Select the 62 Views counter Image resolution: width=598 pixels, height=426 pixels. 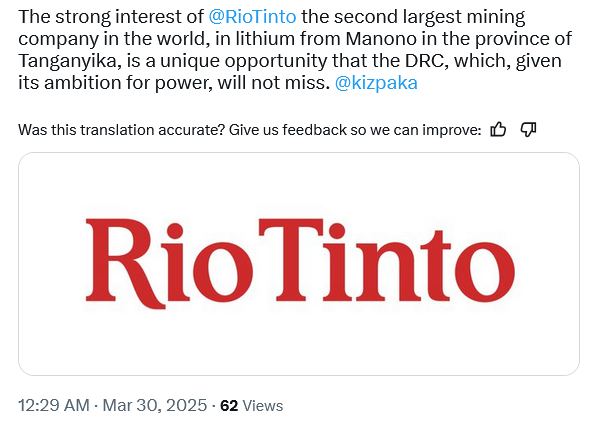tap(252, 405)
